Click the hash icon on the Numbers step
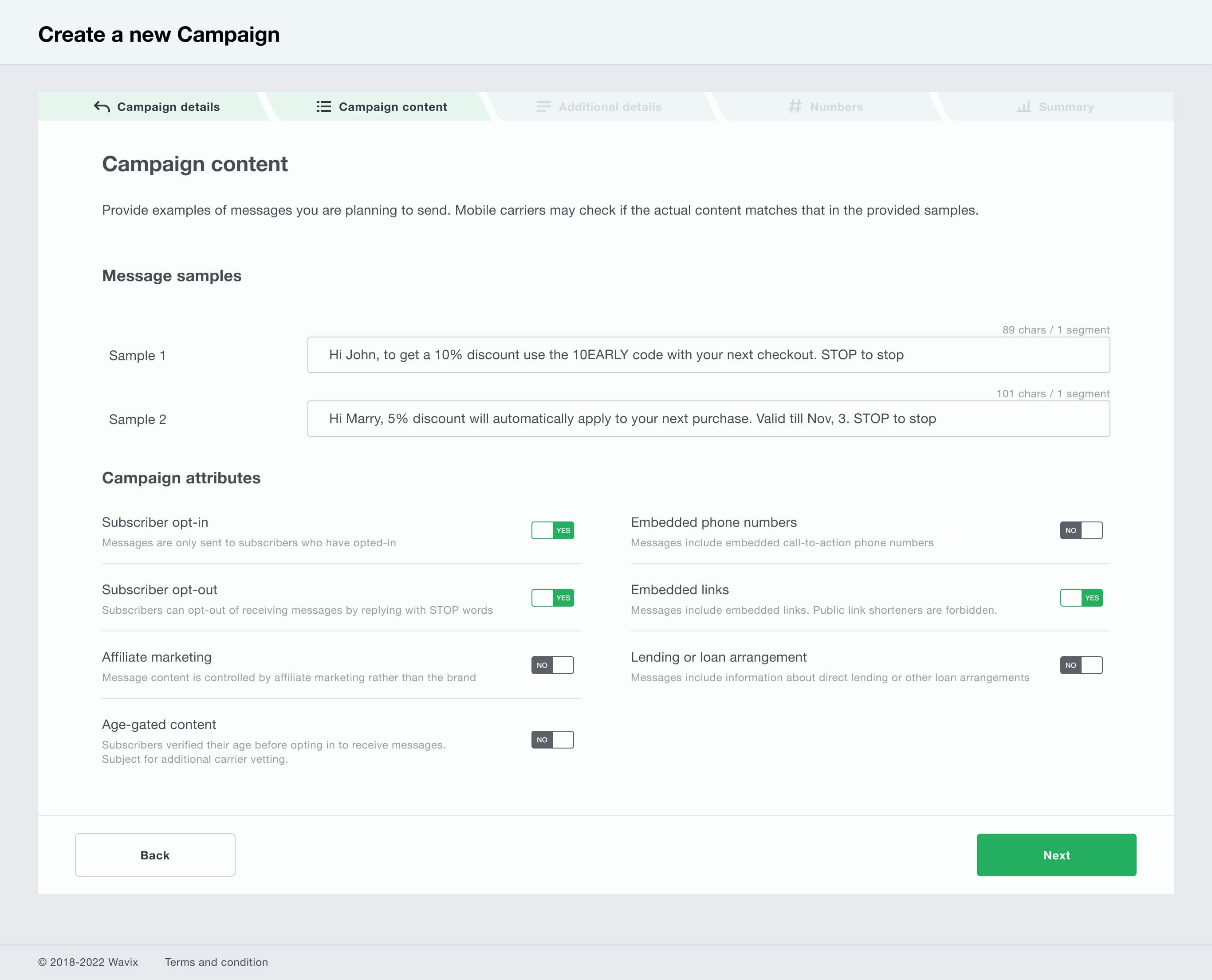 pyautogui.click(x=795, y=106)
